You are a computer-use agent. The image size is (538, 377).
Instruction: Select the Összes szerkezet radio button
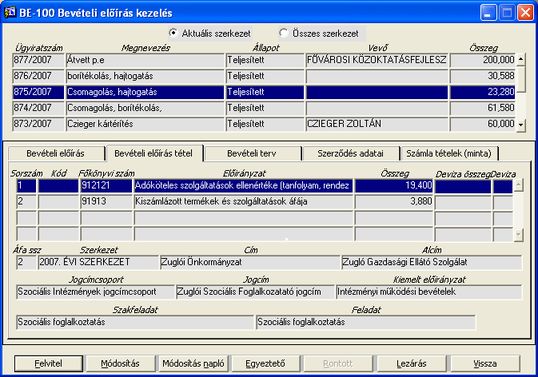[x=283, y=33]
